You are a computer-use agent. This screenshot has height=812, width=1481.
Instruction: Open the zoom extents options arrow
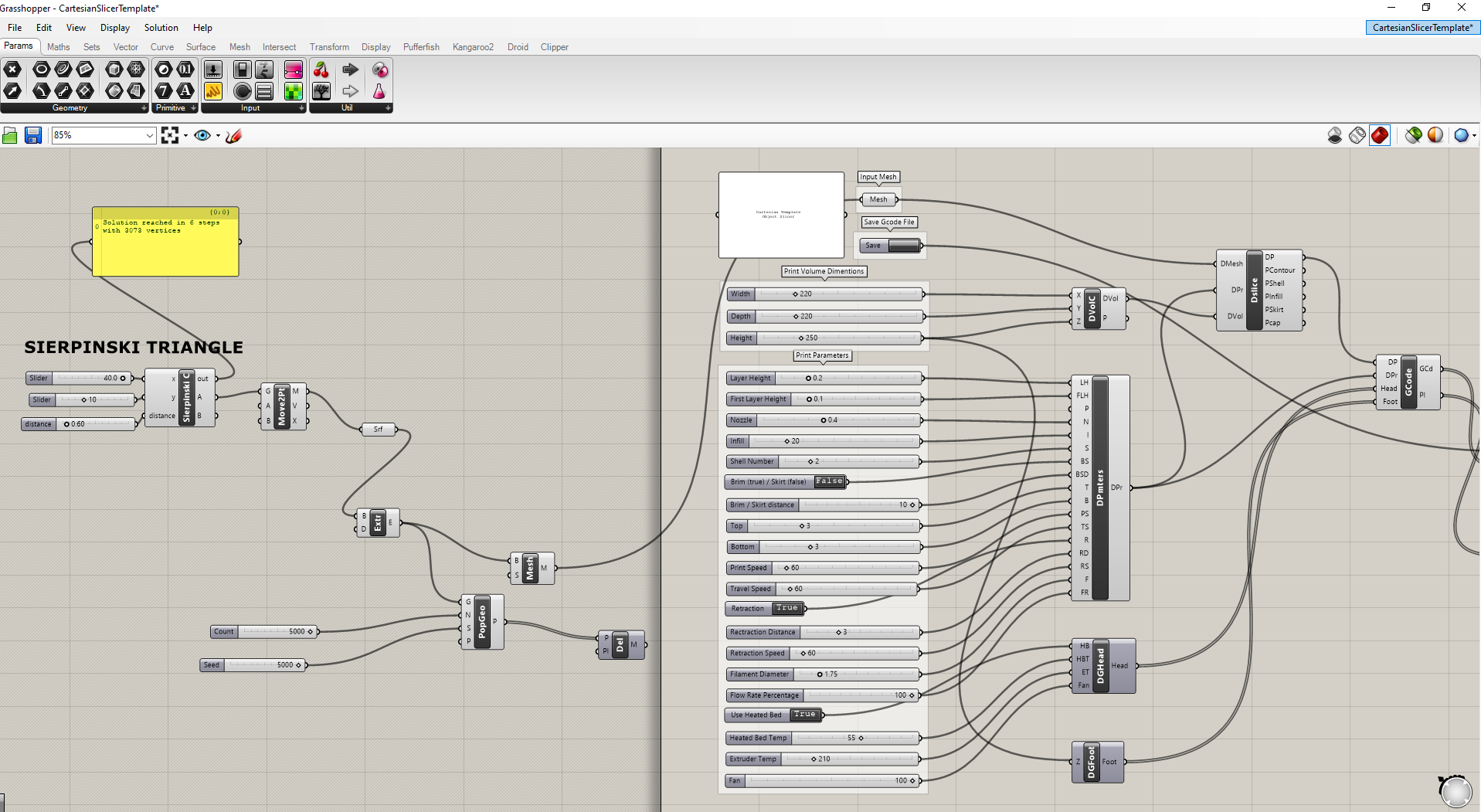point(186,135)
